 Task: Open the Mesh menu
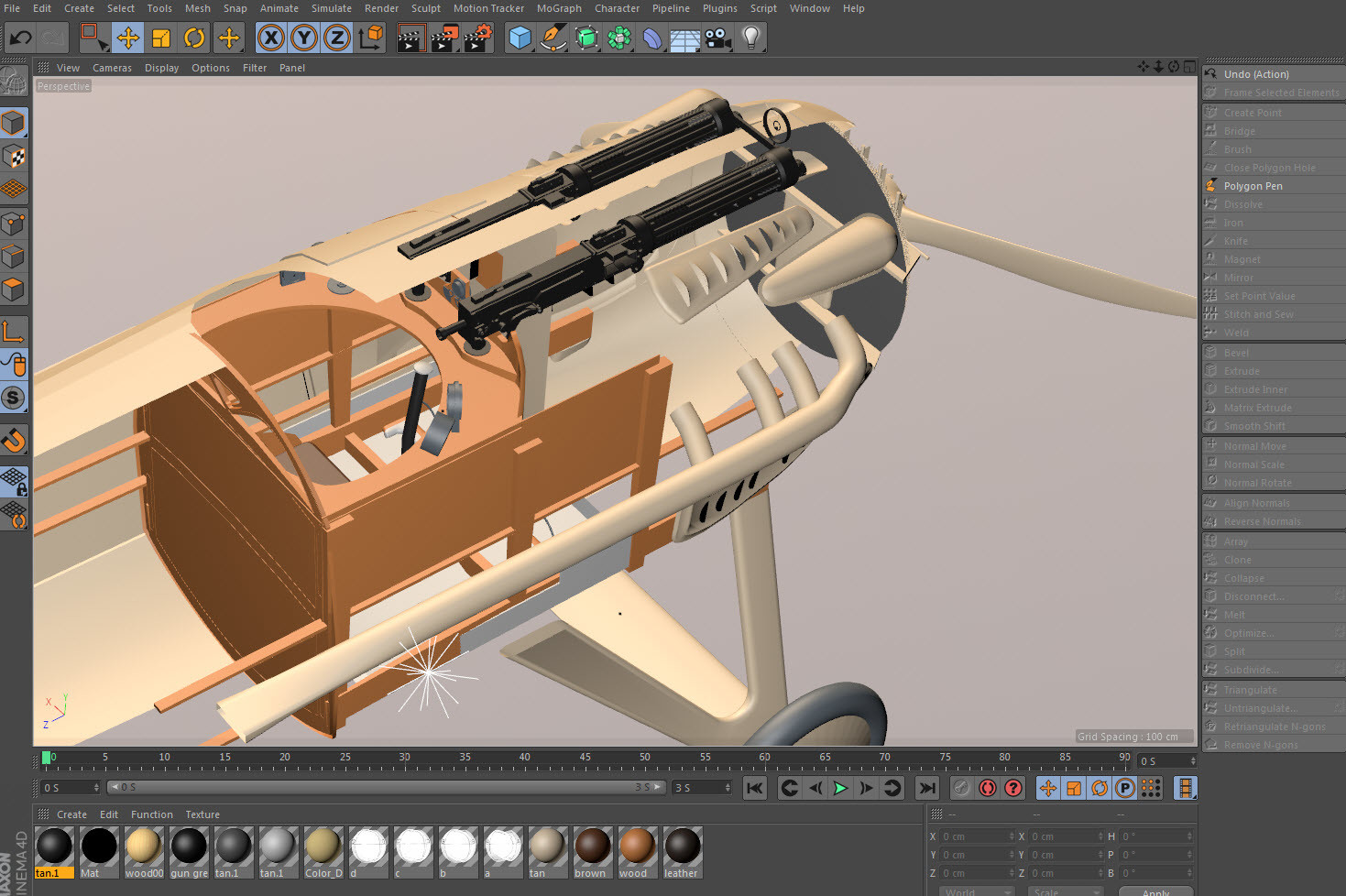pos(198,8)
